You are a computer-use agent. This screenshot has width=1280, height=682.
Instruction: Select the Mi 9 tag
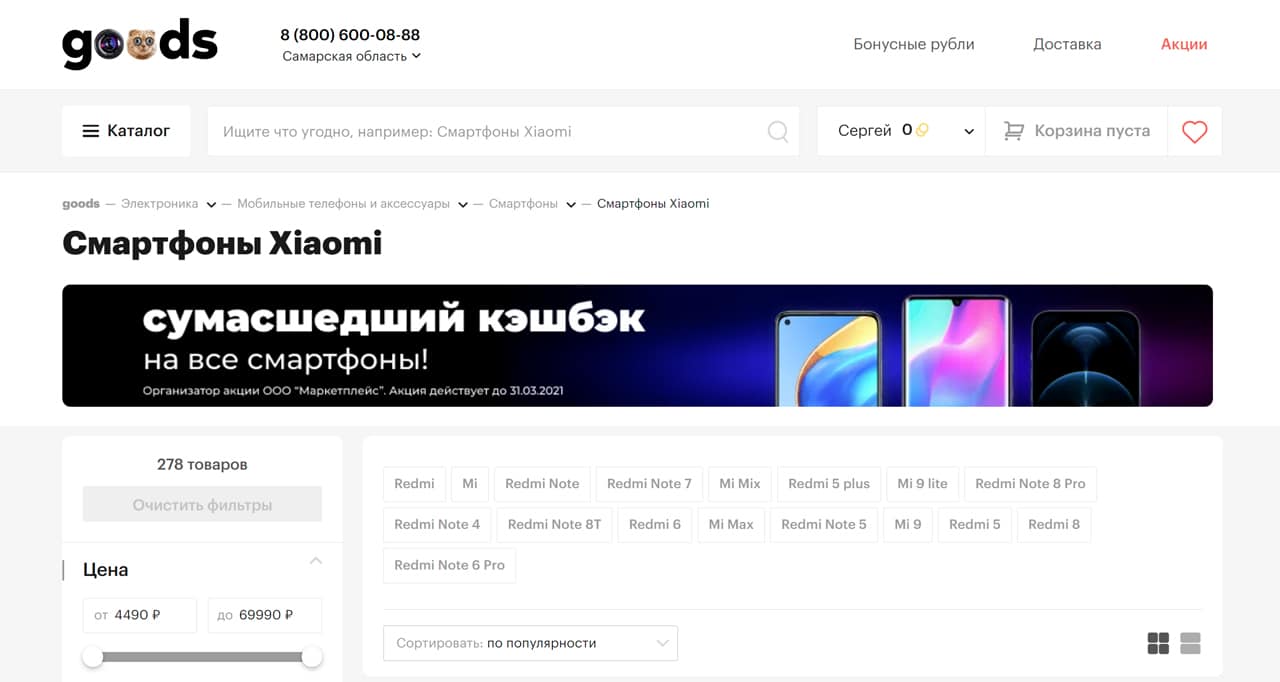(908, 524)
